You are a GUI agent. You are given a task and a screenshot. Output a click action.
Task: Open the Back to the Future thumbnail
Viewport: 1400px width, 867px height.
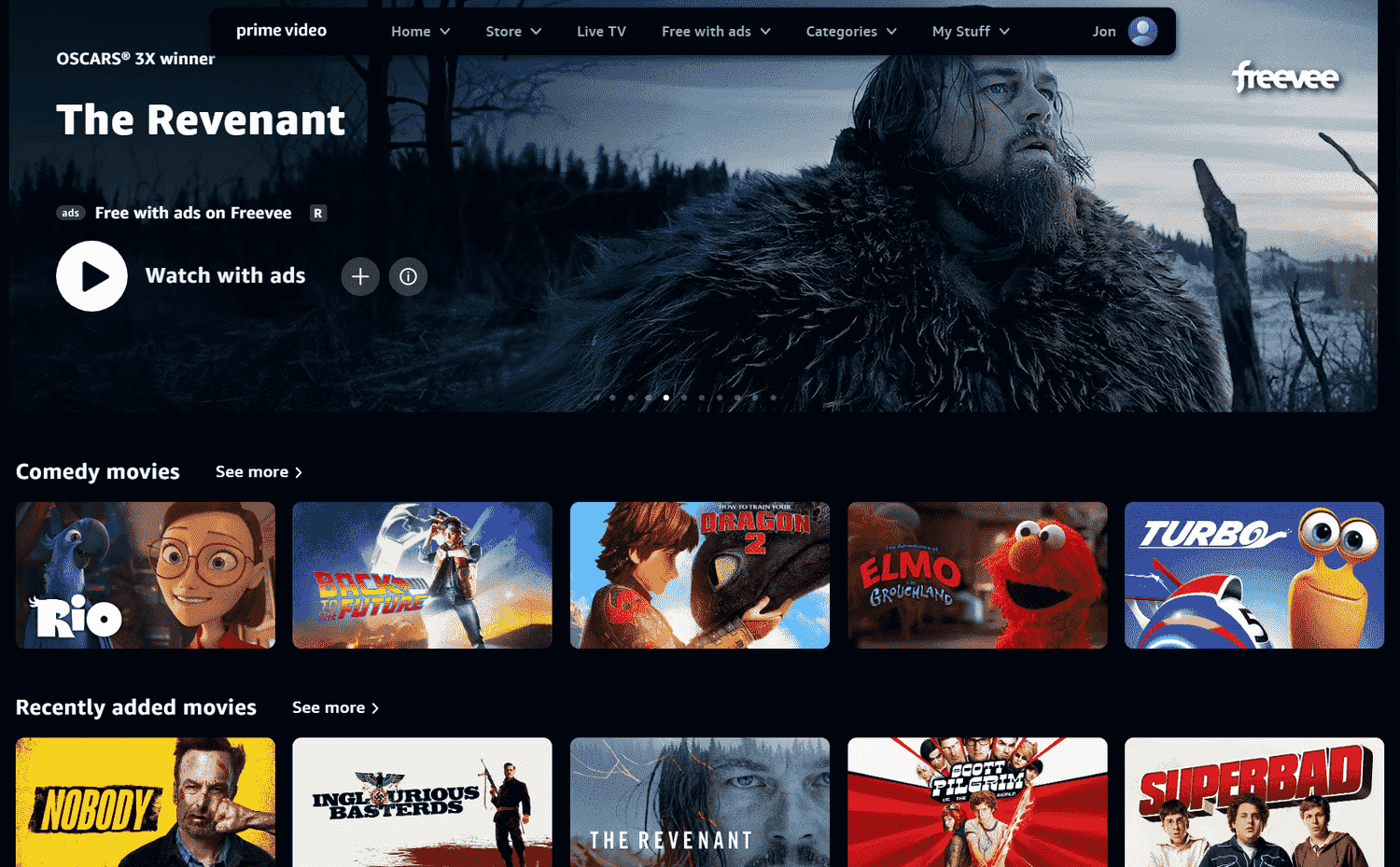422,575
